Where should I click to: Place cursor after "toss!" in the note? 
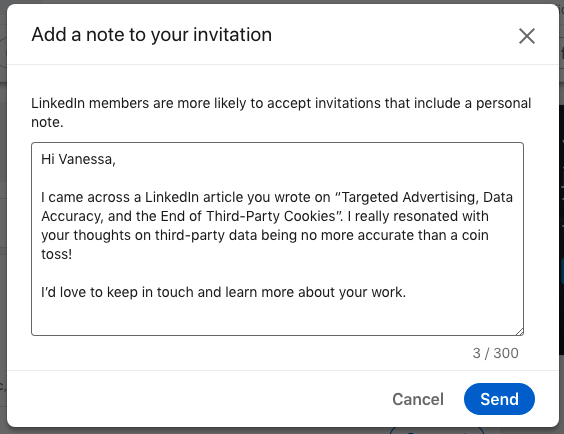click(72, 254)
